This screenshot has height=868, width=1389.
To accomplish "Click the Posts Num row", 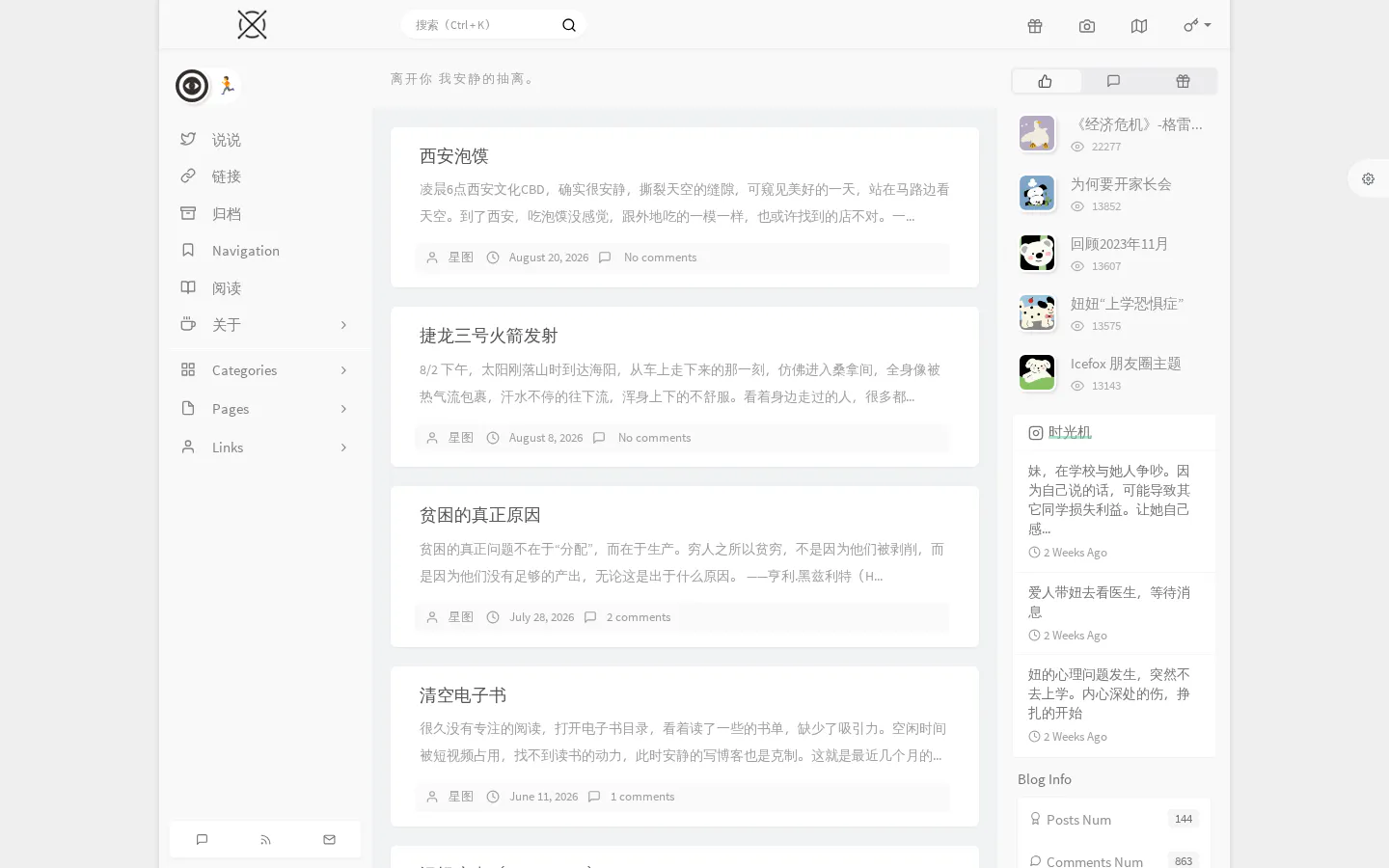I will (1114, 819).
